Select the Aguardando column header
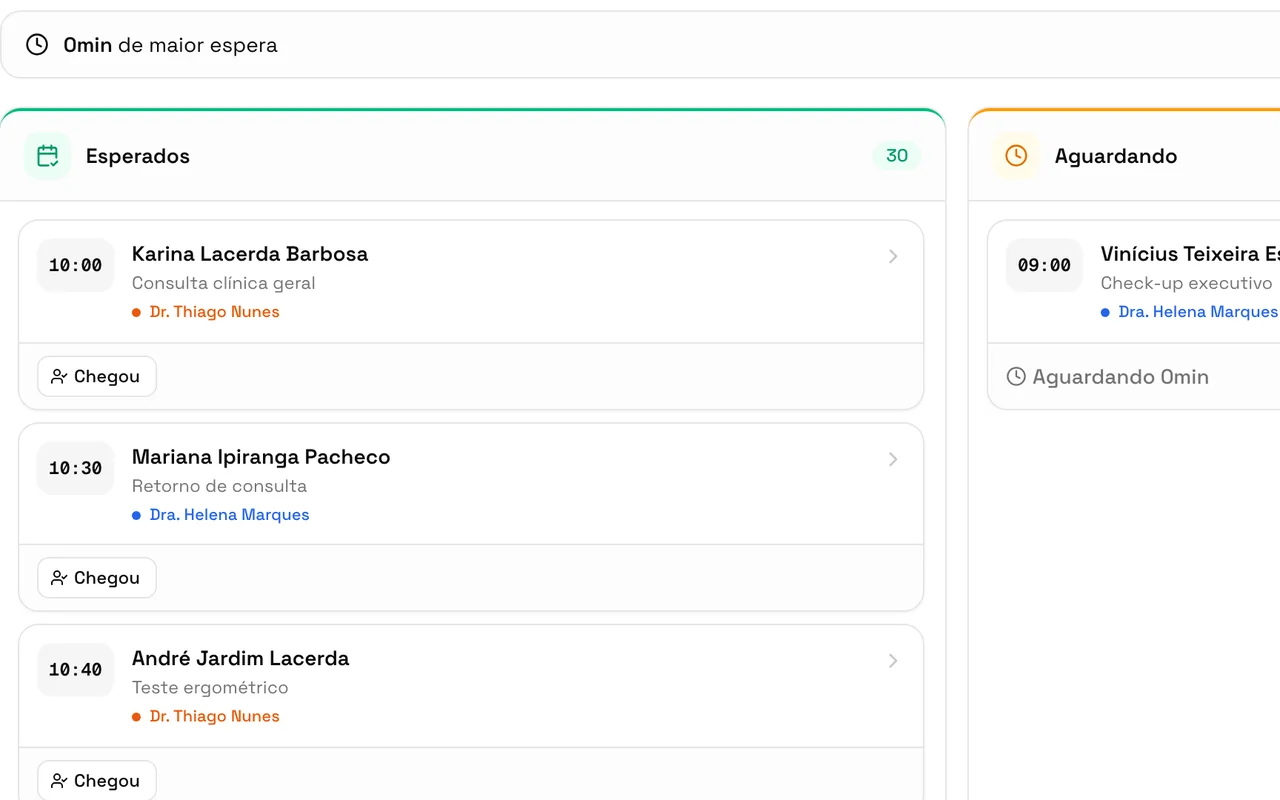Screen dimensions: 1280x800 click(x=1124, y=156)
